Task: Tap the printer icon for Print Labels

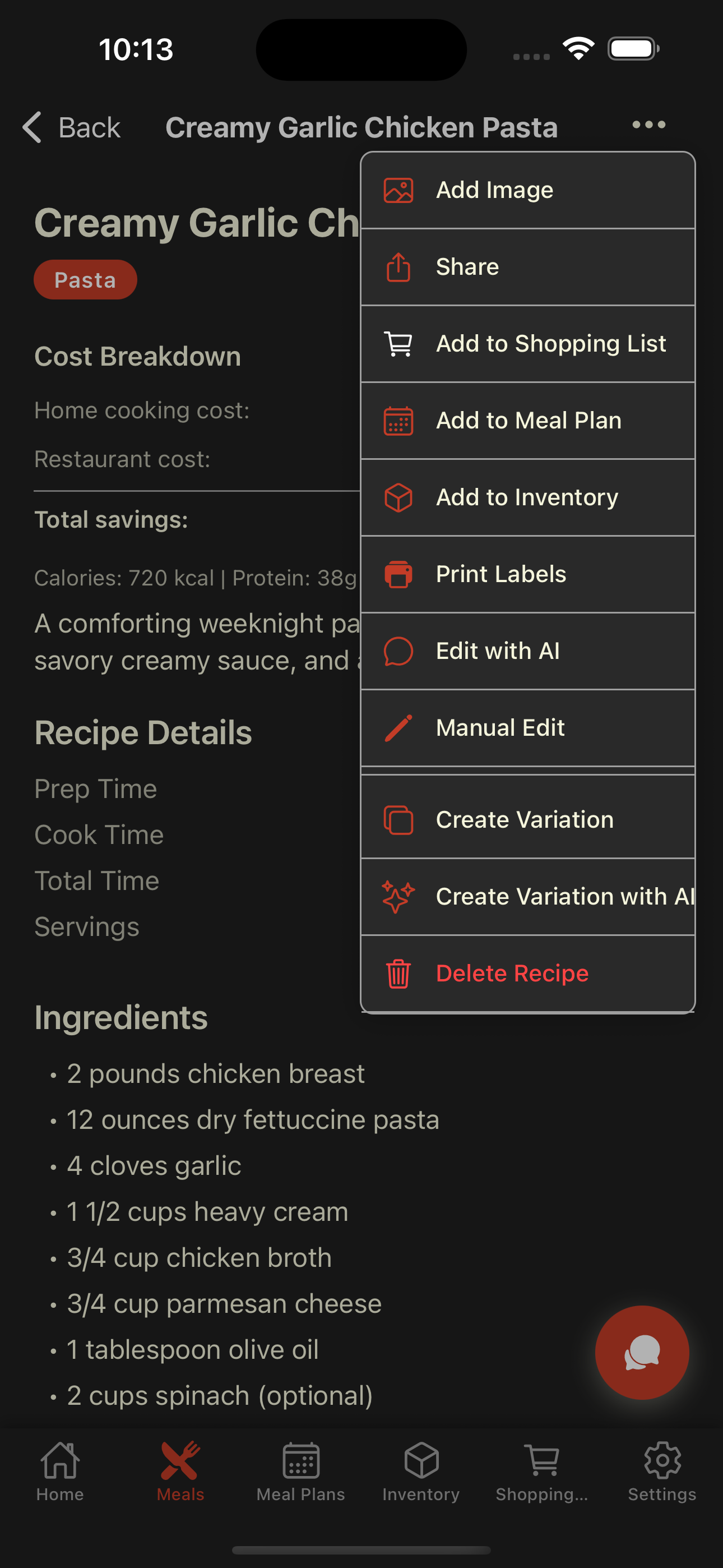Action: [x=398, y=574]
